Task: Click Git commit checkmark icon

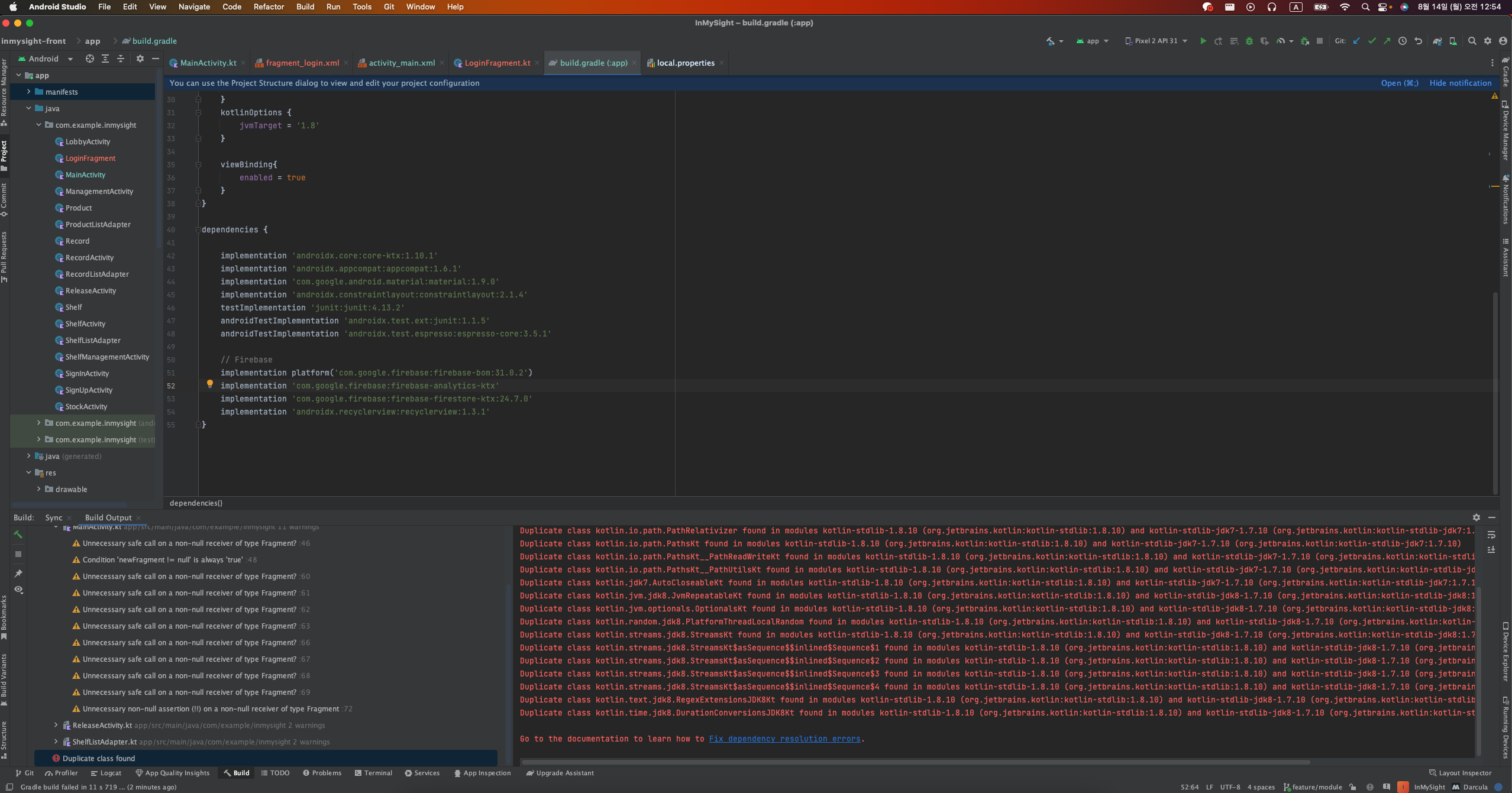Action: click(x=1372, y=41)
